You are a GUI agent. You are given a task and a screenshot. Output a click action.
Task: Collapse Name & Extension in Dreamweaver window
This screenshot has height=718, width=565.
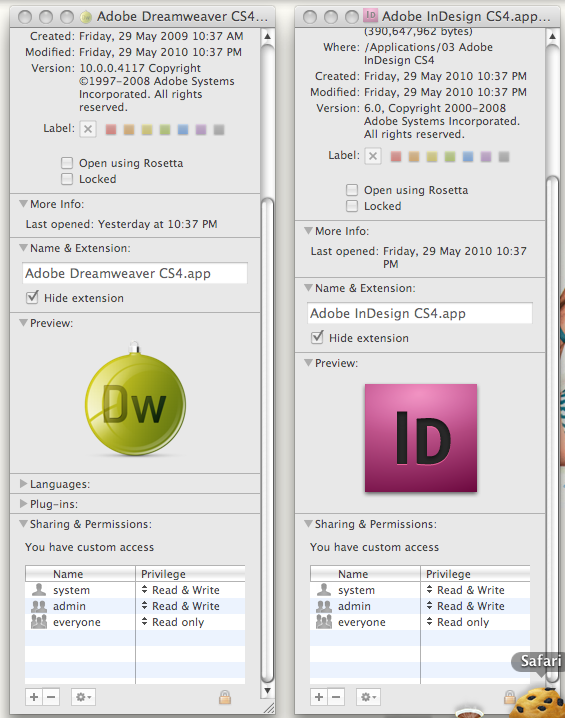pos(23,248)
